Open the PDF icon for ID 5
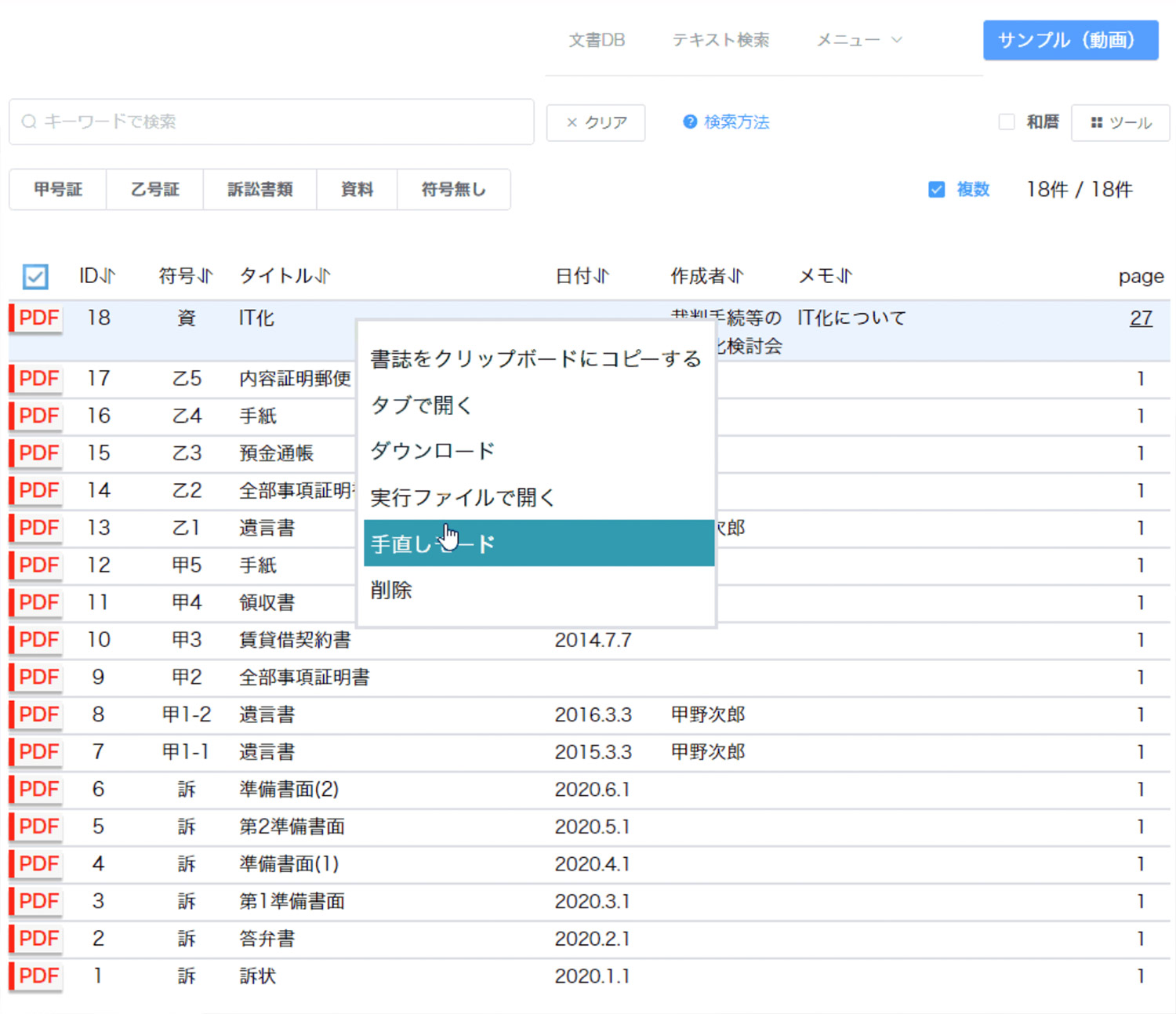The image size is (1176, 1014). coord(36,827)
